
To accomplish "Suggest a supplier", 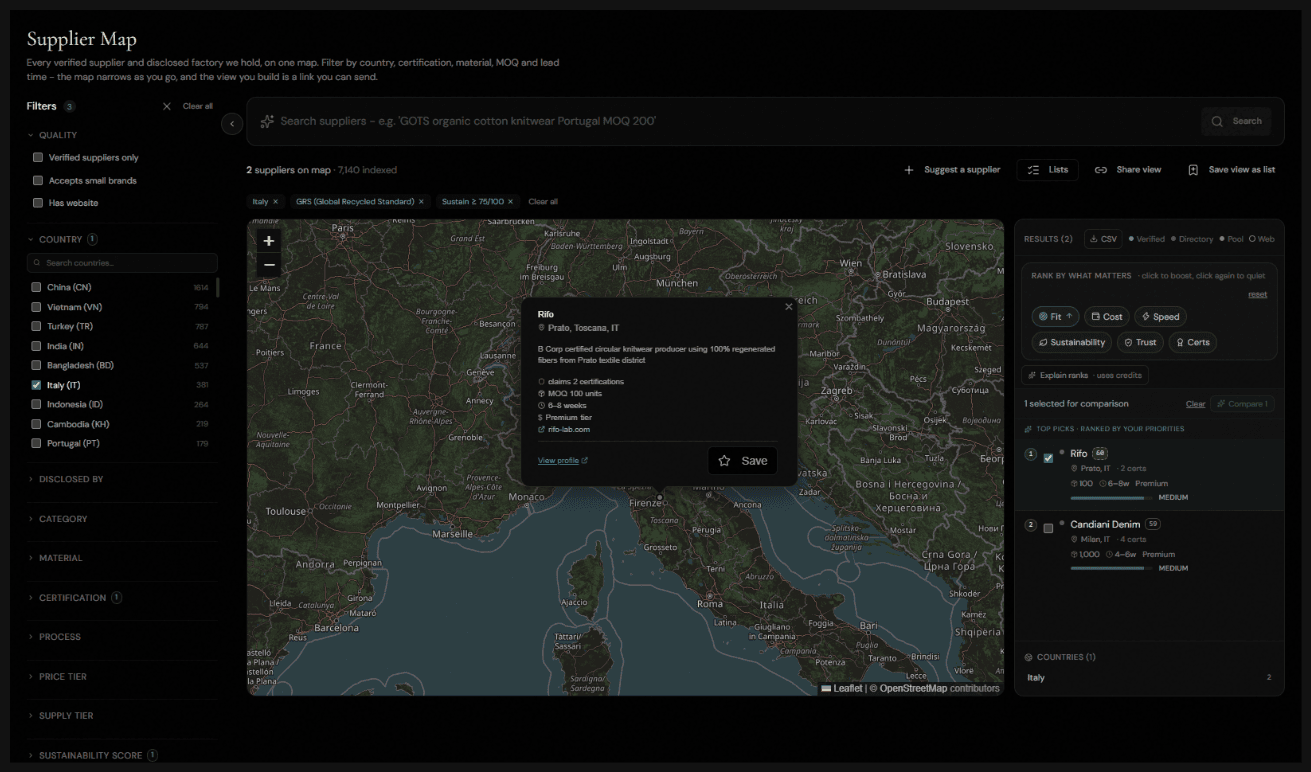I will click(x=952, y=170).
